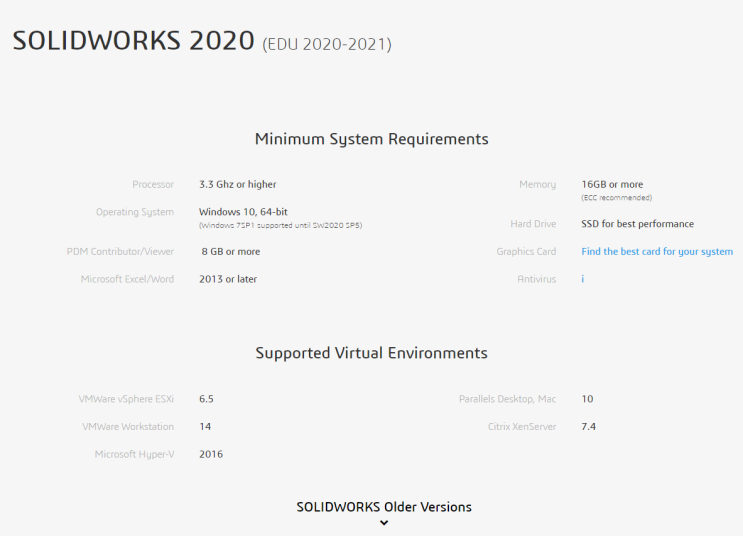
Task: Open the 'Find the best card for your system' link
Action: (657, 252)
